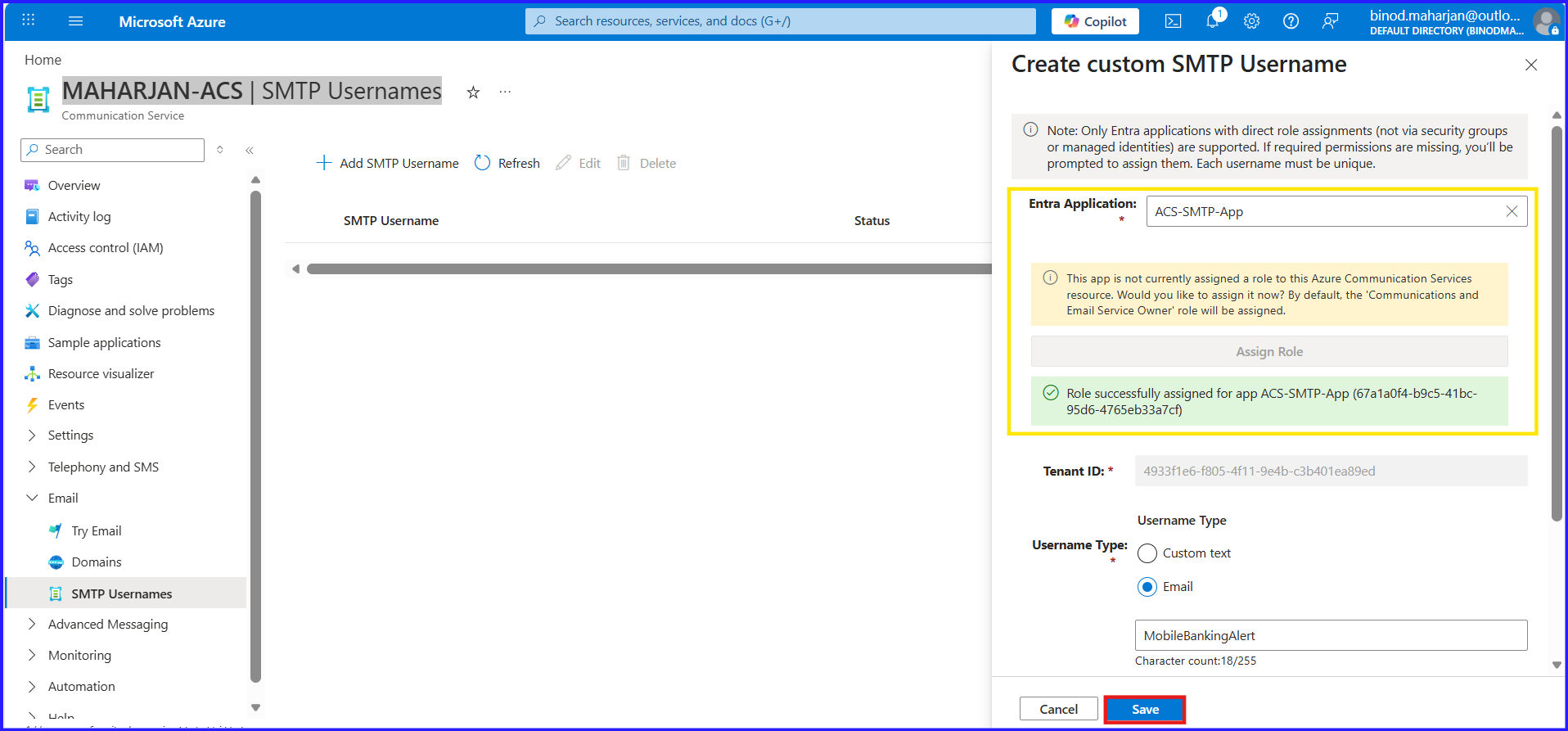Click the Status column header
The image size is (1568, 731).
pyautogui.click(x=872, y=221)
